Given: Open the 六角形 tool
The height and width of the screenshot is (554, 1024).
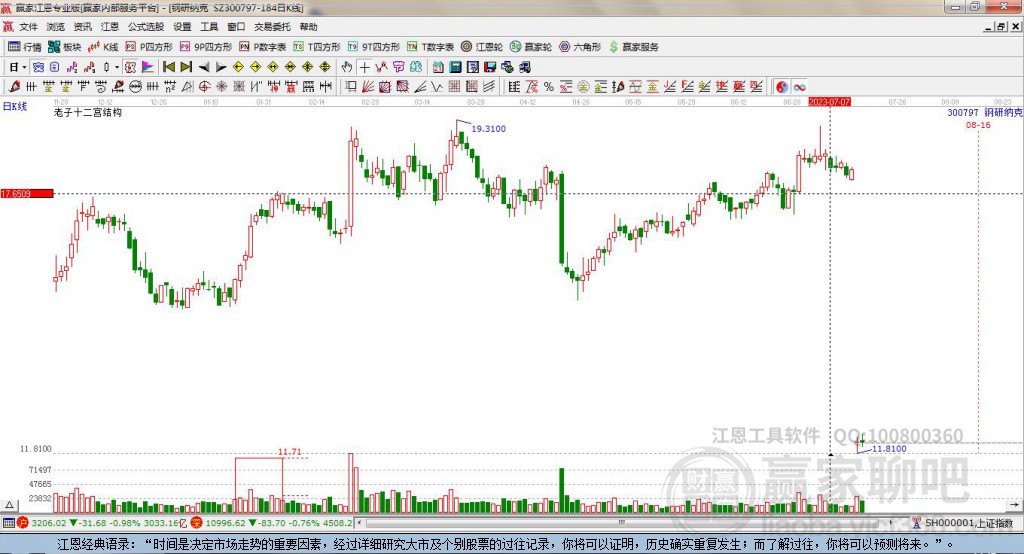Looking at the screenshot, I should point(580,46).
